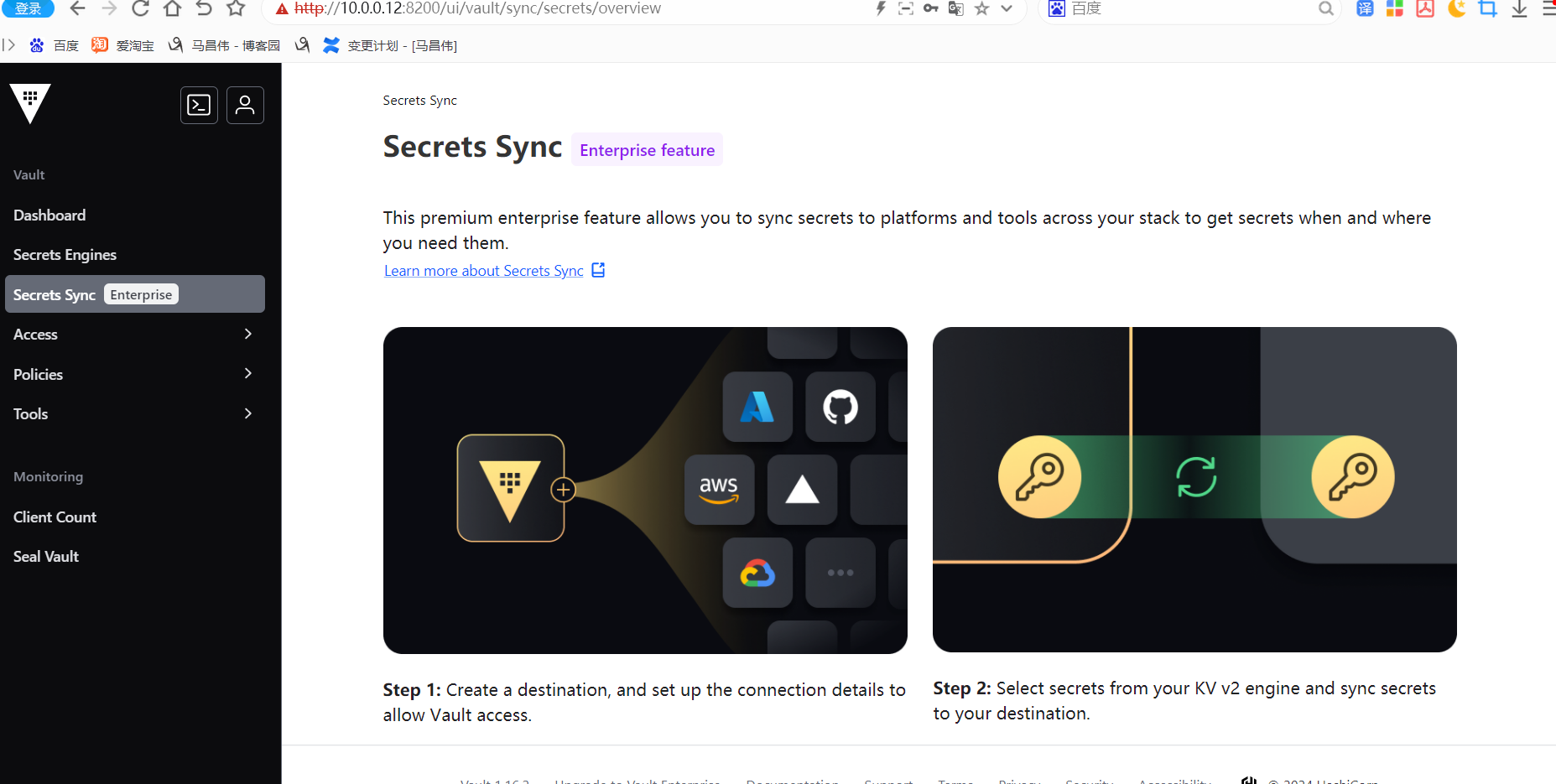1556x784 pixels.
Task: Click the Secrets Sync page heading
Action: (x=472, y=147)
